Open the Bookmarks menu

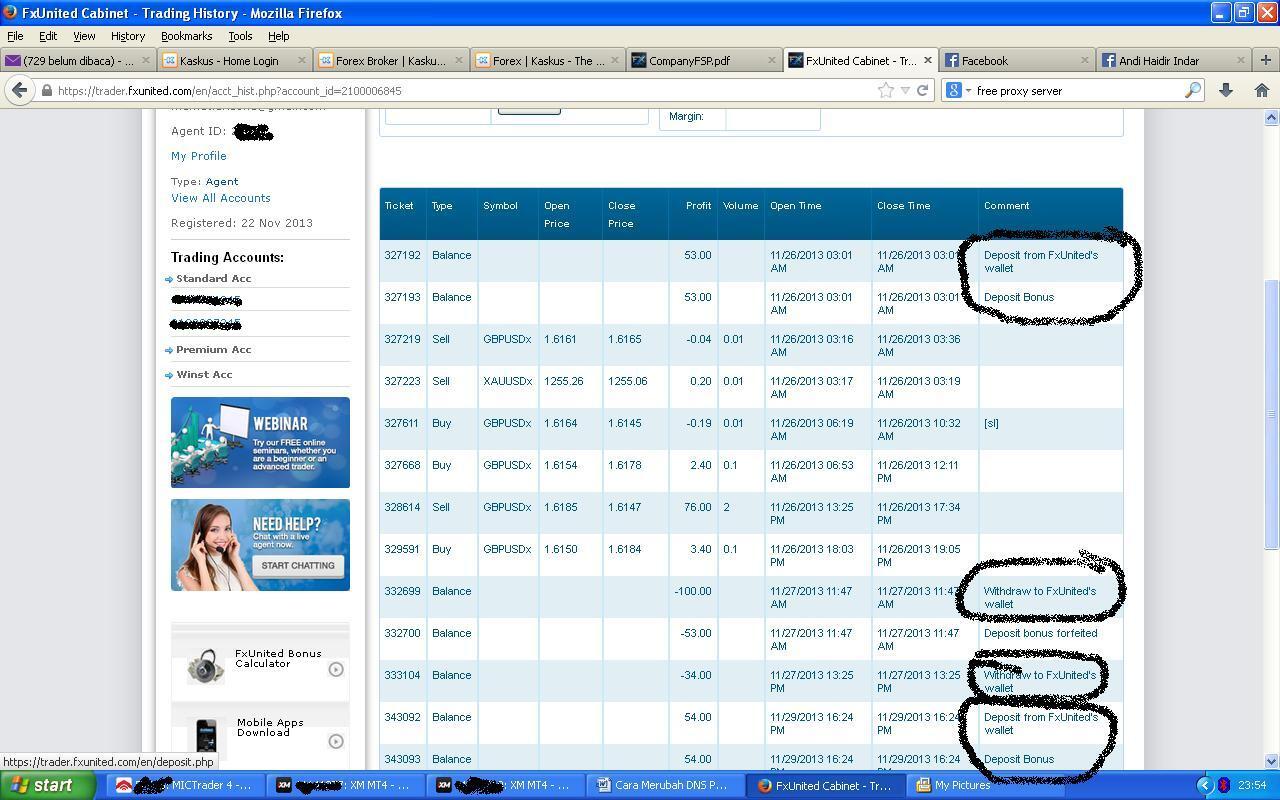click(x=186, y=36)
